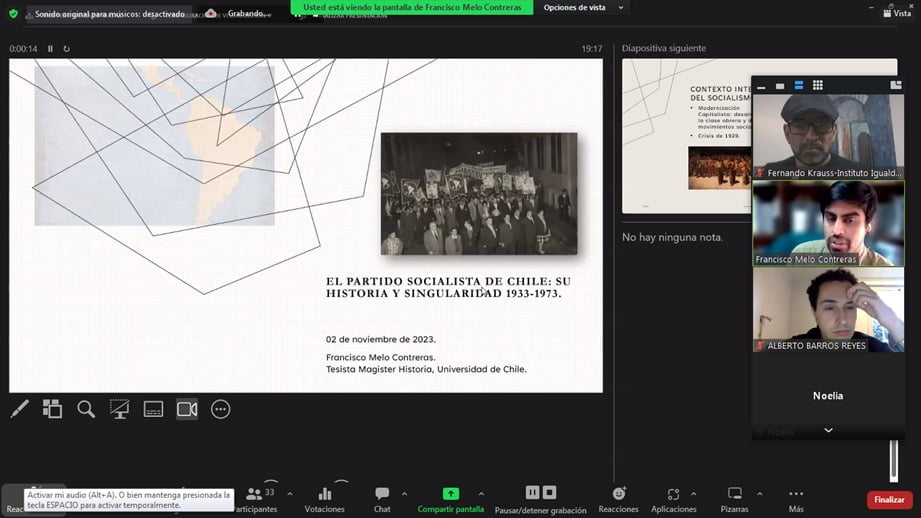Expand the arrow next to Participantes
The image size is (921, 518).
point(290,494)
